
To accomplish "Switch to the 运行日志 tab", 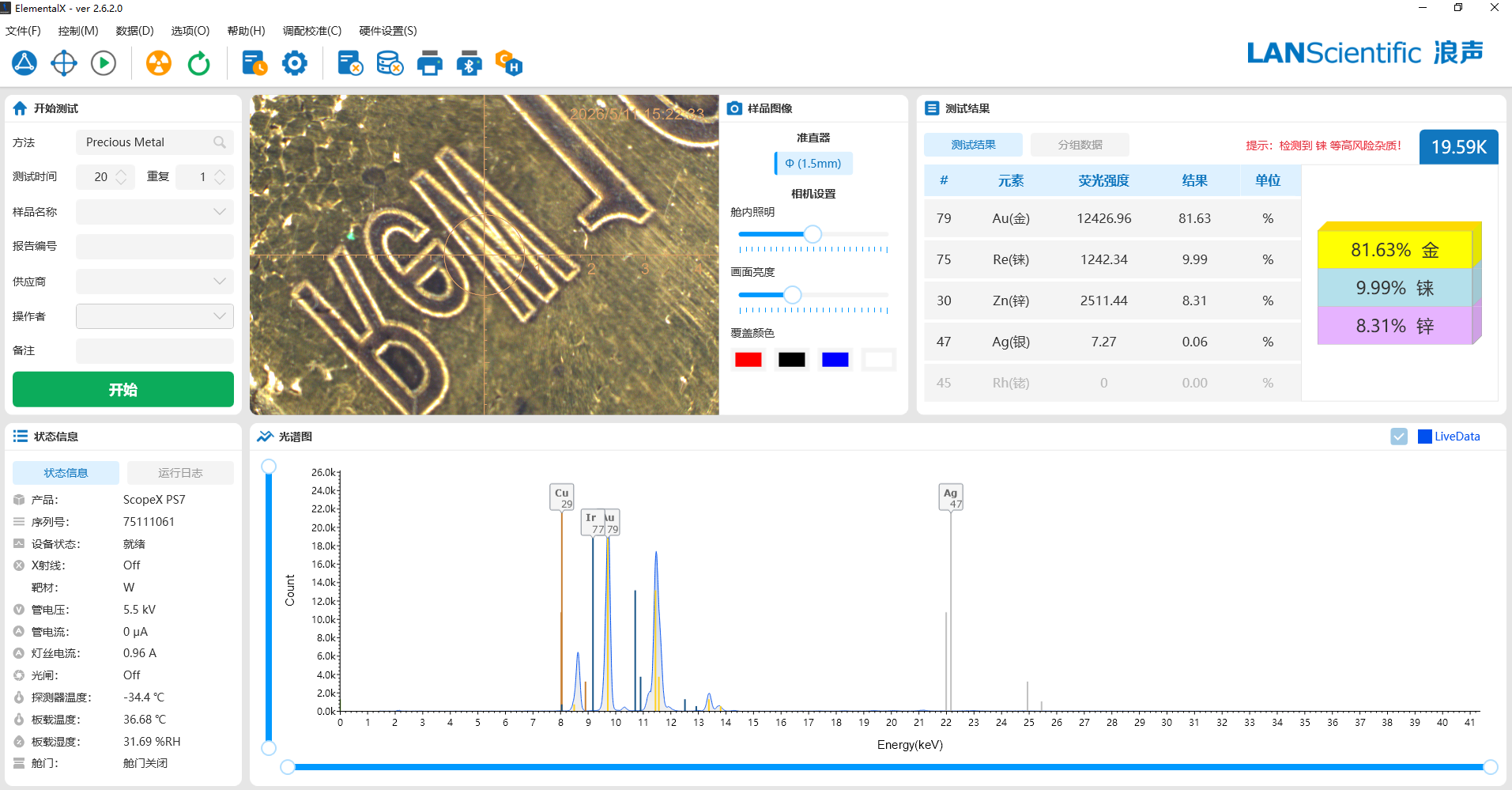I will click(180, 473).
